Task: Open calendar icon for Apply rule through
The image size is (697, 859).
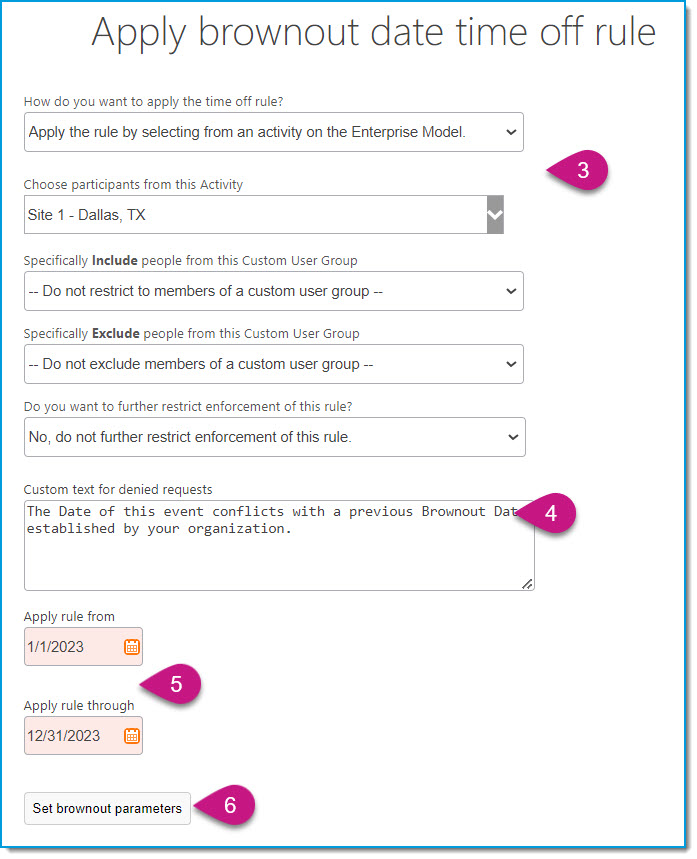Action: click(x=132, y=736)
